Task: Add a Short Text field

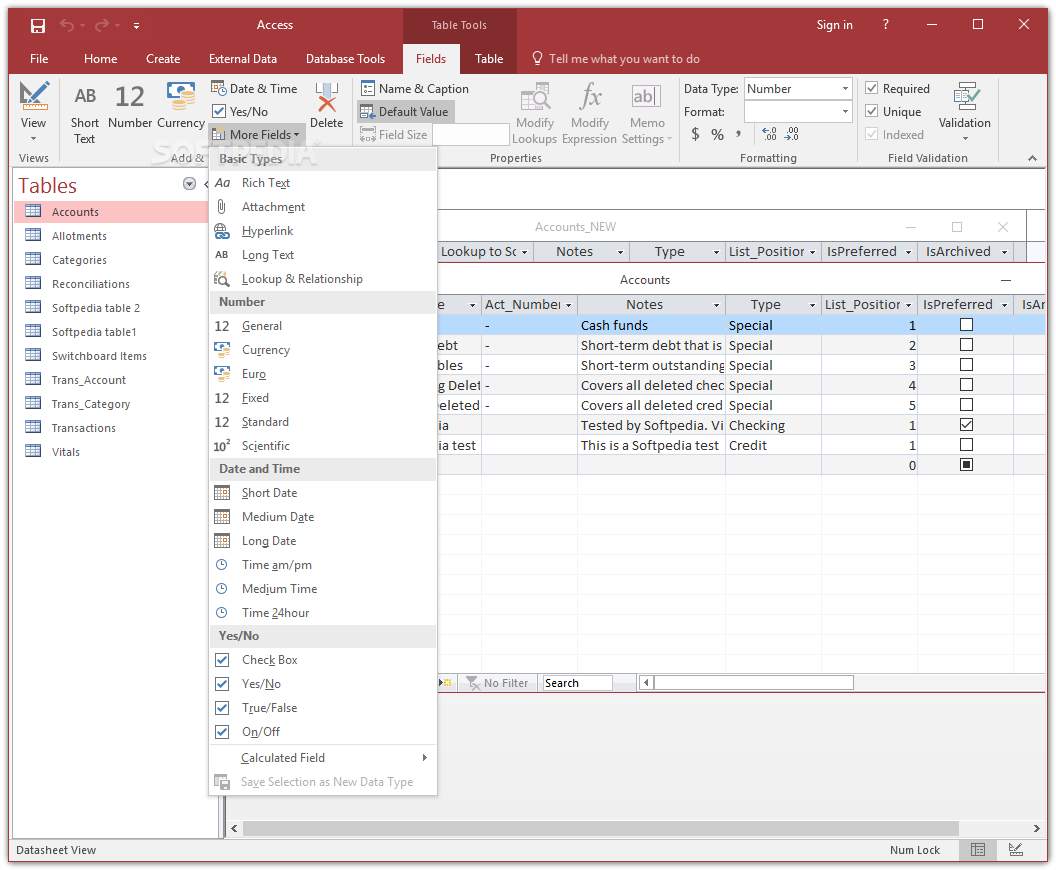Action: (85, 114)
